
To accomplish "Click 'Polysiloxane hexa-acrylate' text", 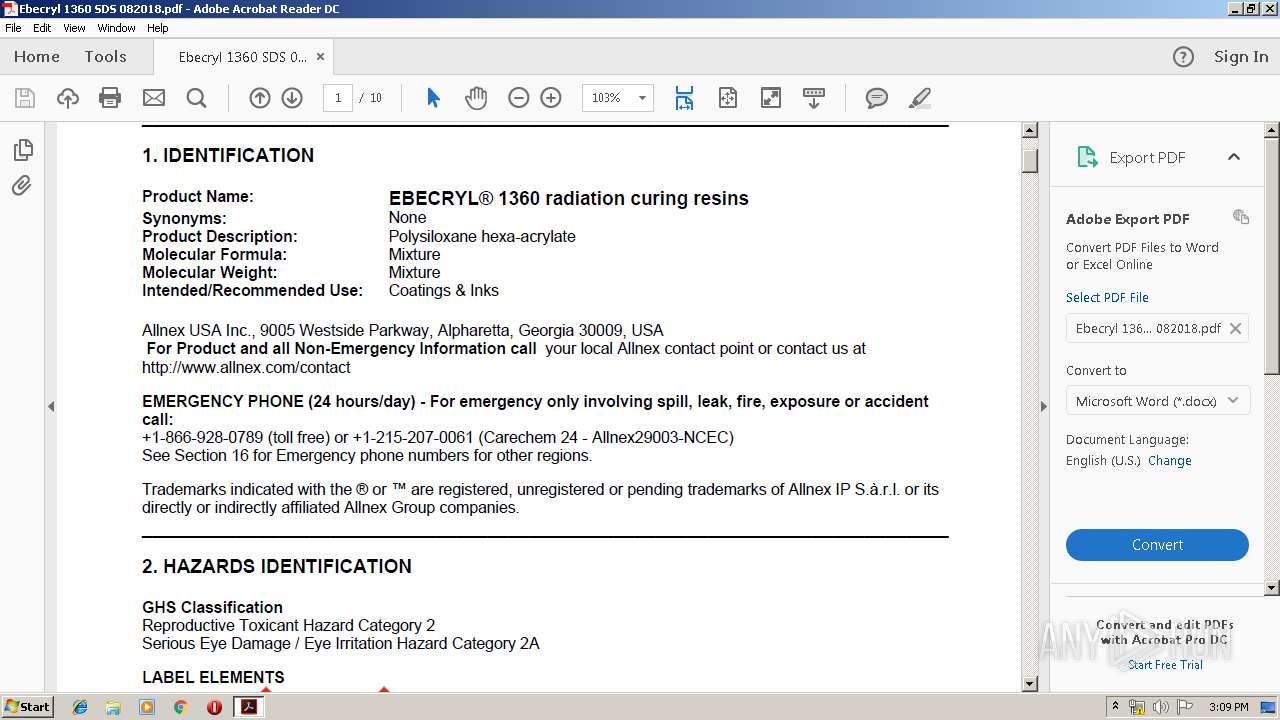I will (x=482, y=237).
